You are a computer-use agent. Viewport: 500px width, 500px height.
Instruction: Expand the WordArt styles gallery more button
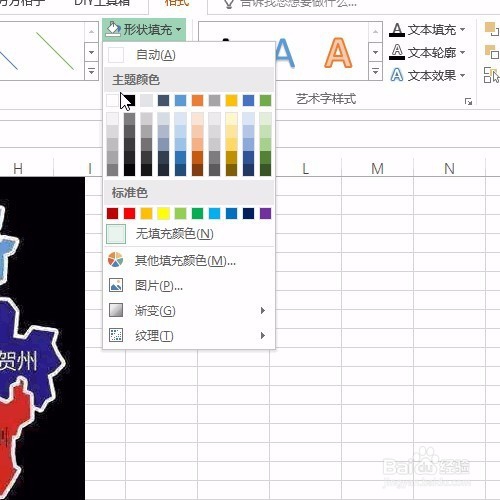coord(375,71)
